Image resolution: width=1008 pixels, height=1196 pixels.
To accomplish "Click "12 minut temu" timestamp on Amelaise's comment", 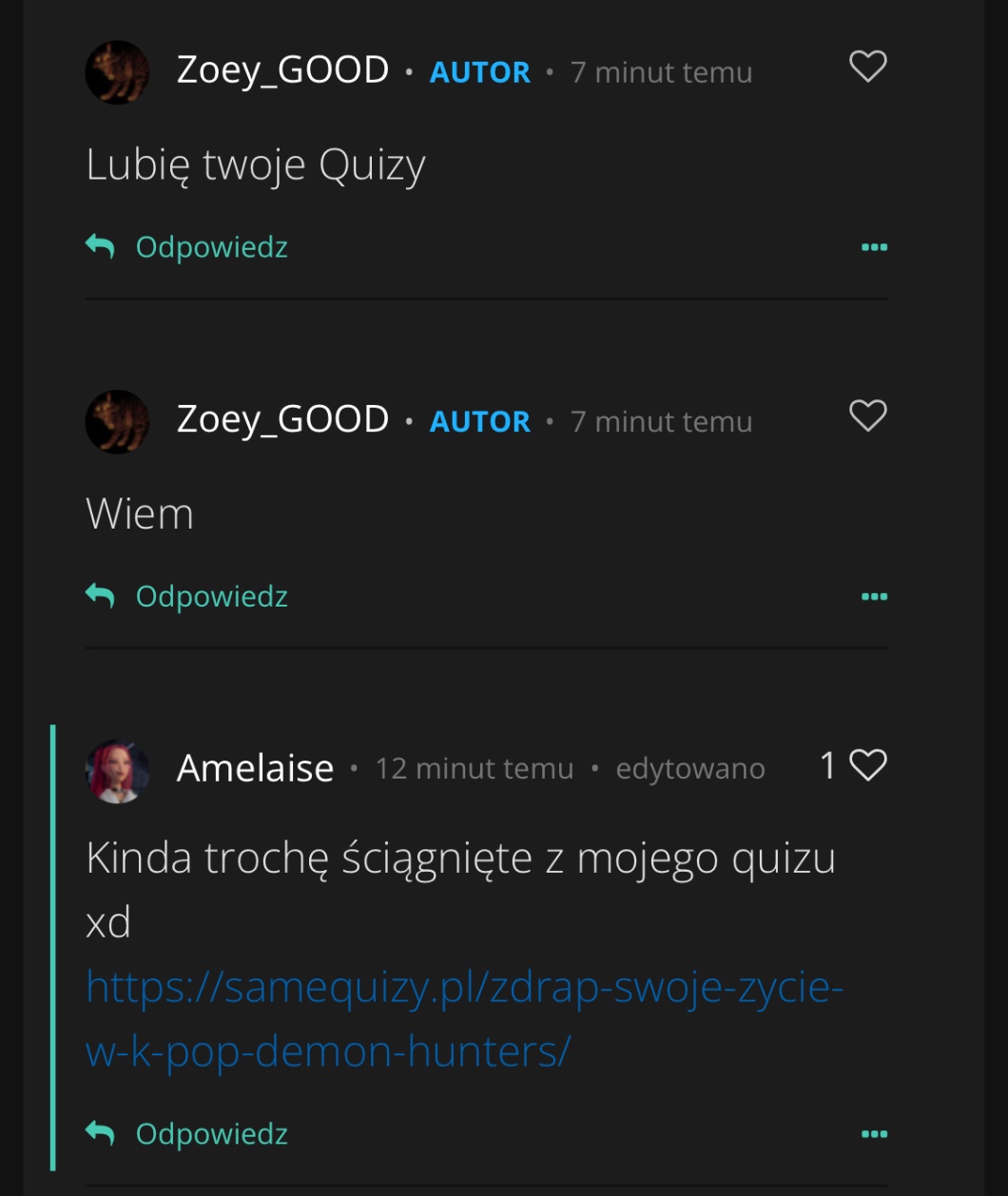I will [x=475, y=768].
